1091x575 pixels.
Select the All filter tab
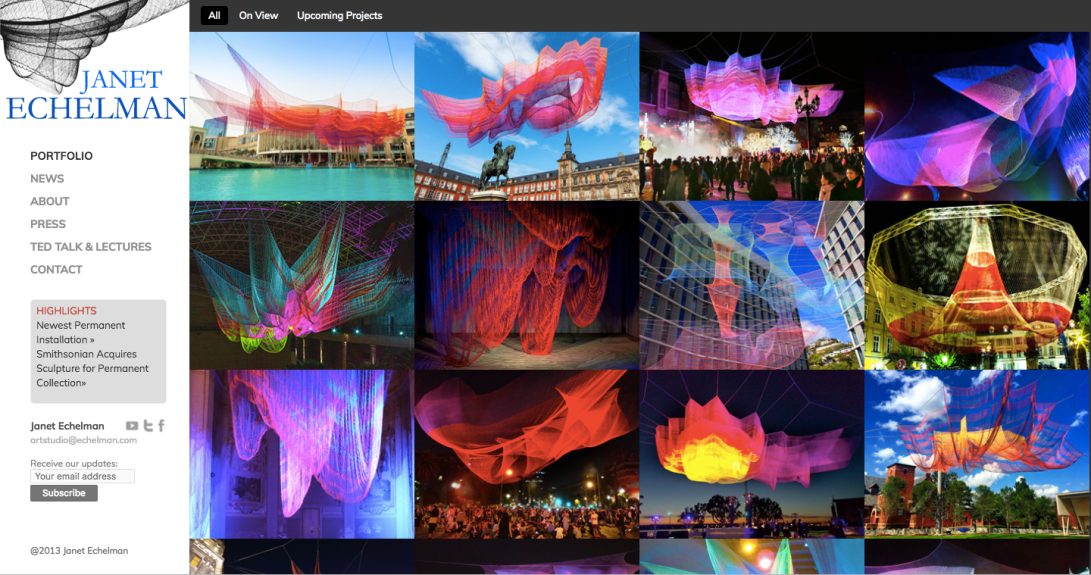(x=214, y=16)
